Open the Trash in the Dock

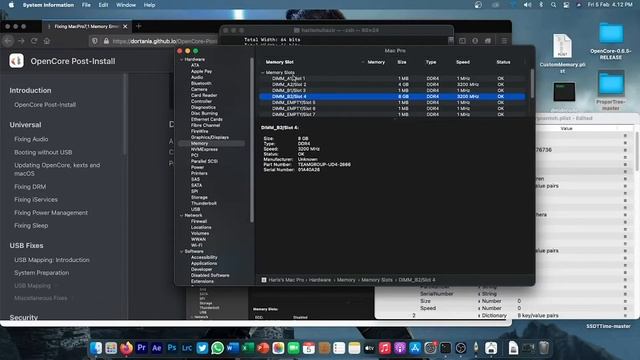544,348
